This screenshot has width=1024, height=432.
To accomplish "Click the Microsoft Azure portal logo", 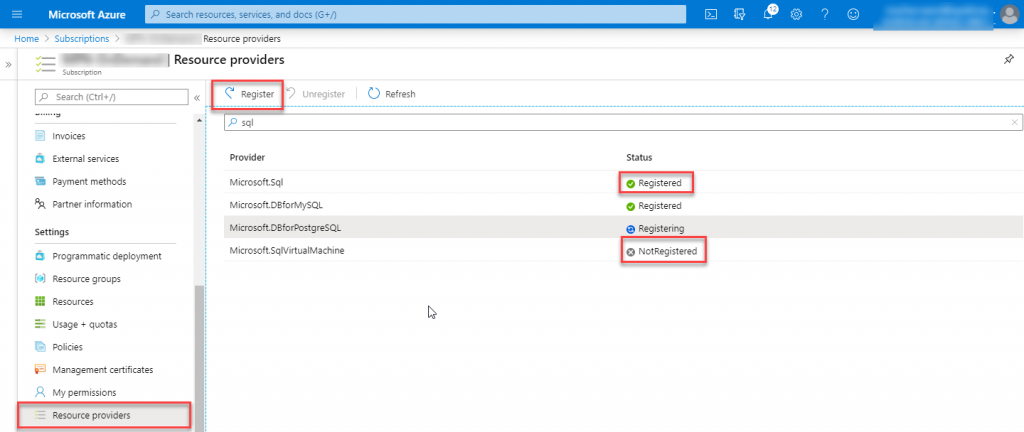I will tap(87, 14).
